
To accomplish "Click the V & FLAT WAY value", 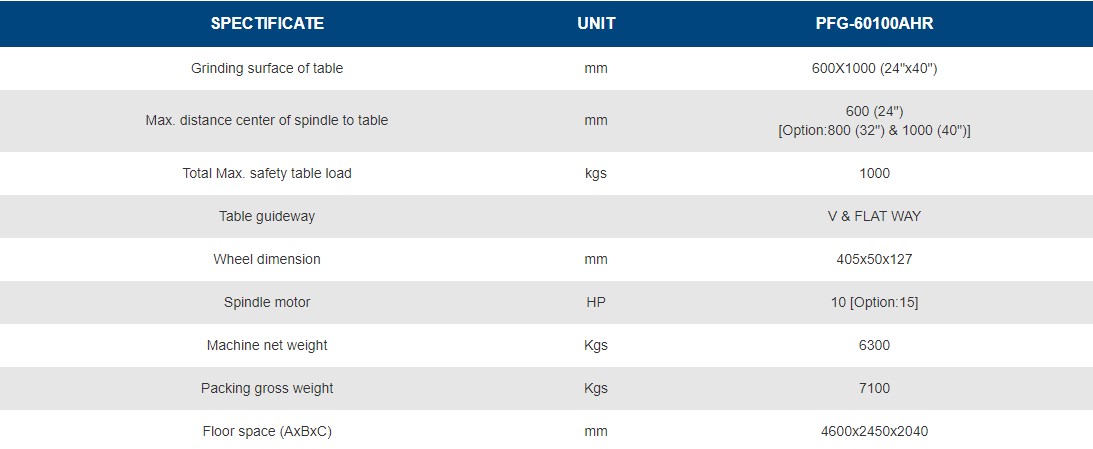I will pyautogui.click(x=874, y=216).
